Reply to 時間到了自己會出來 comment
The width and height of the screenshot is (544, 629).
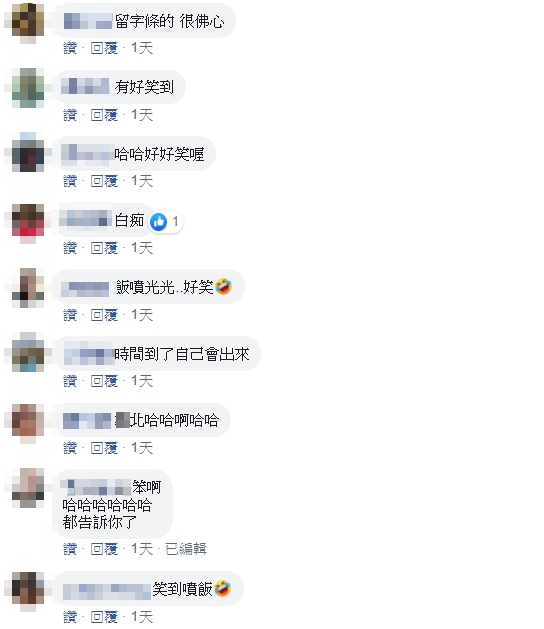coord(104,381)
